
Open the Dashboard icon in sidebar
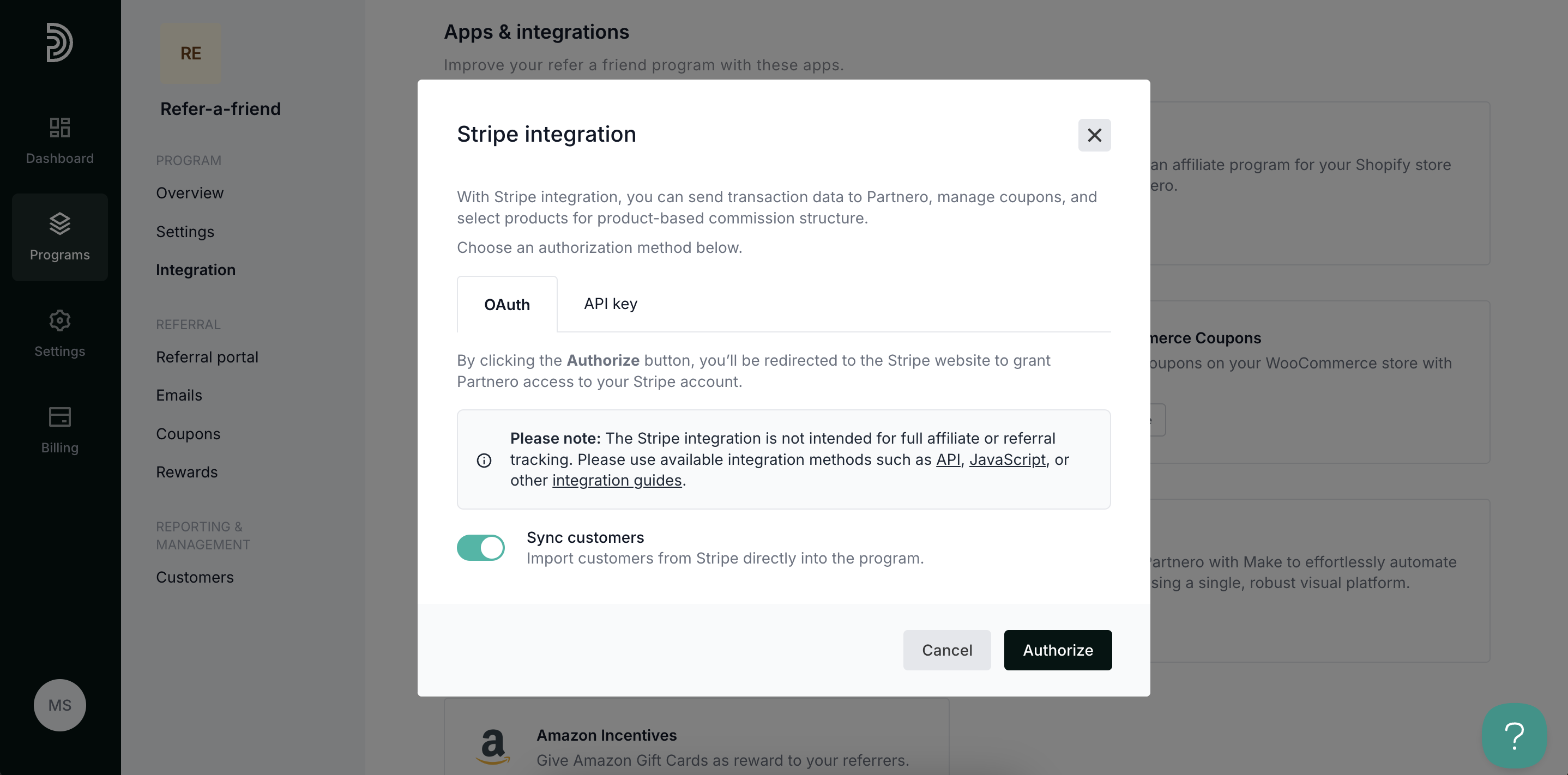click(59, 127)
